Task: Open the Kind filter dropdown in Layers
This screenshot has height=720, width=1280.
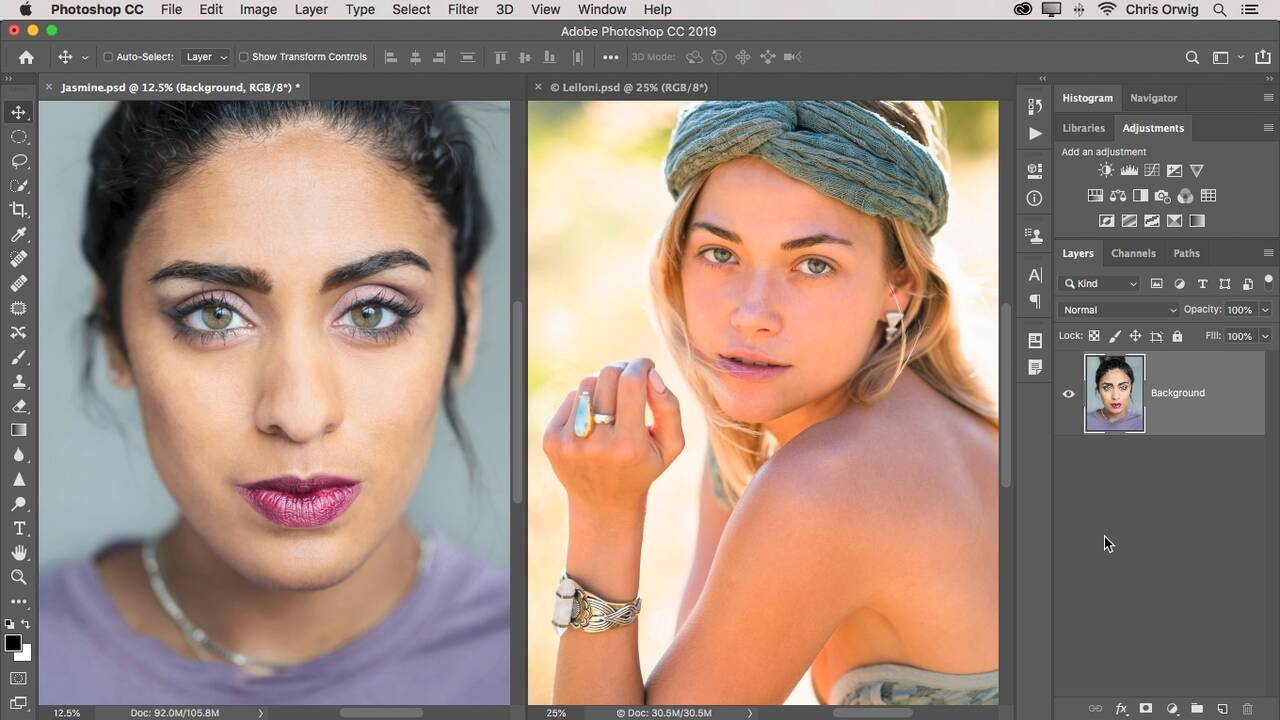Action: 1100,284
